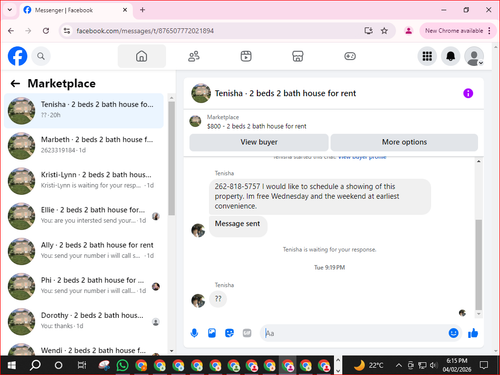Open the View buyer profile link
The width and height of the screenshot is (500, 375).
362,157
